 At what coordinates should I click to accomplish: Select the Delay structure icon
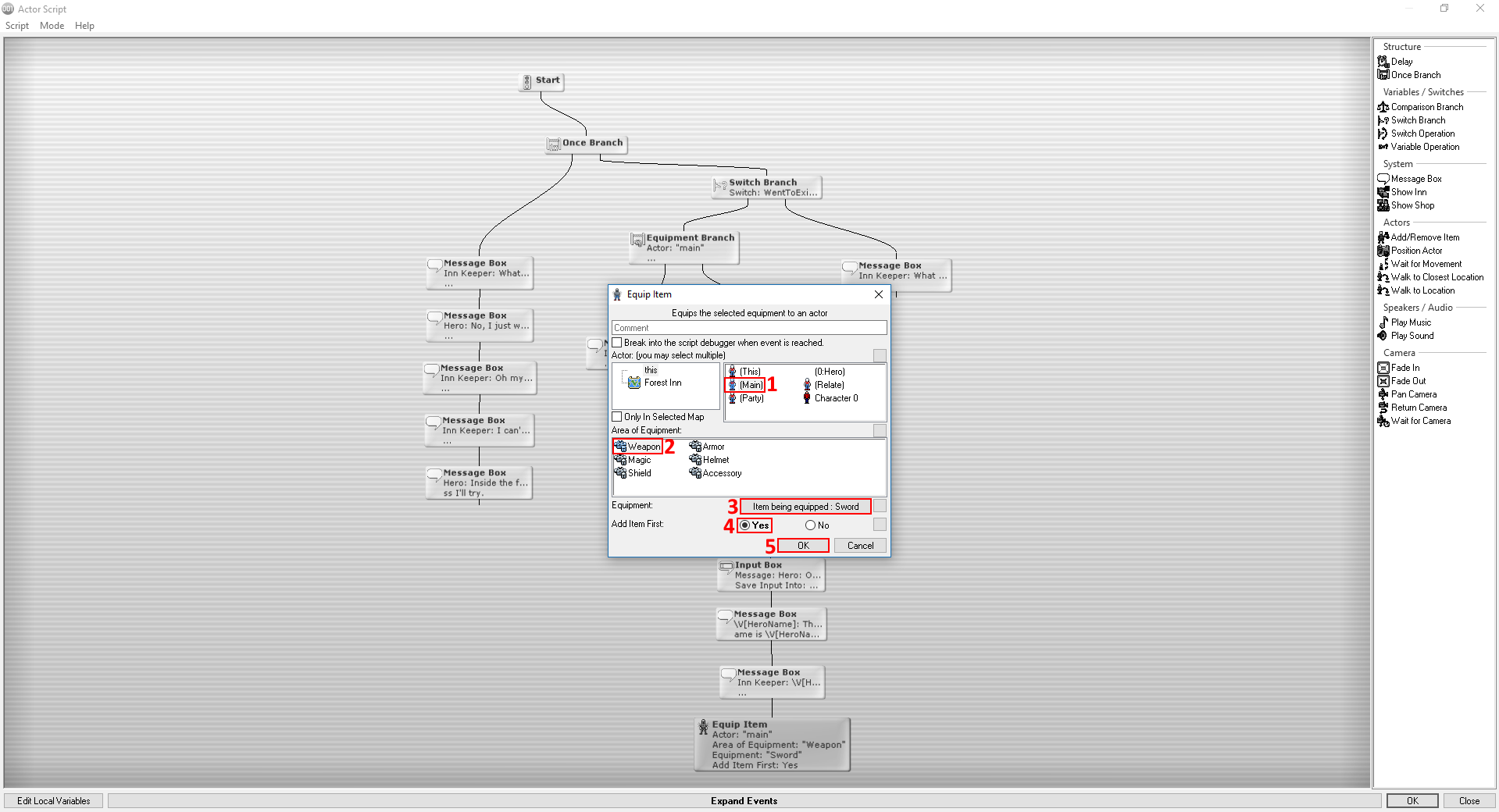(x=1383, y=62)
